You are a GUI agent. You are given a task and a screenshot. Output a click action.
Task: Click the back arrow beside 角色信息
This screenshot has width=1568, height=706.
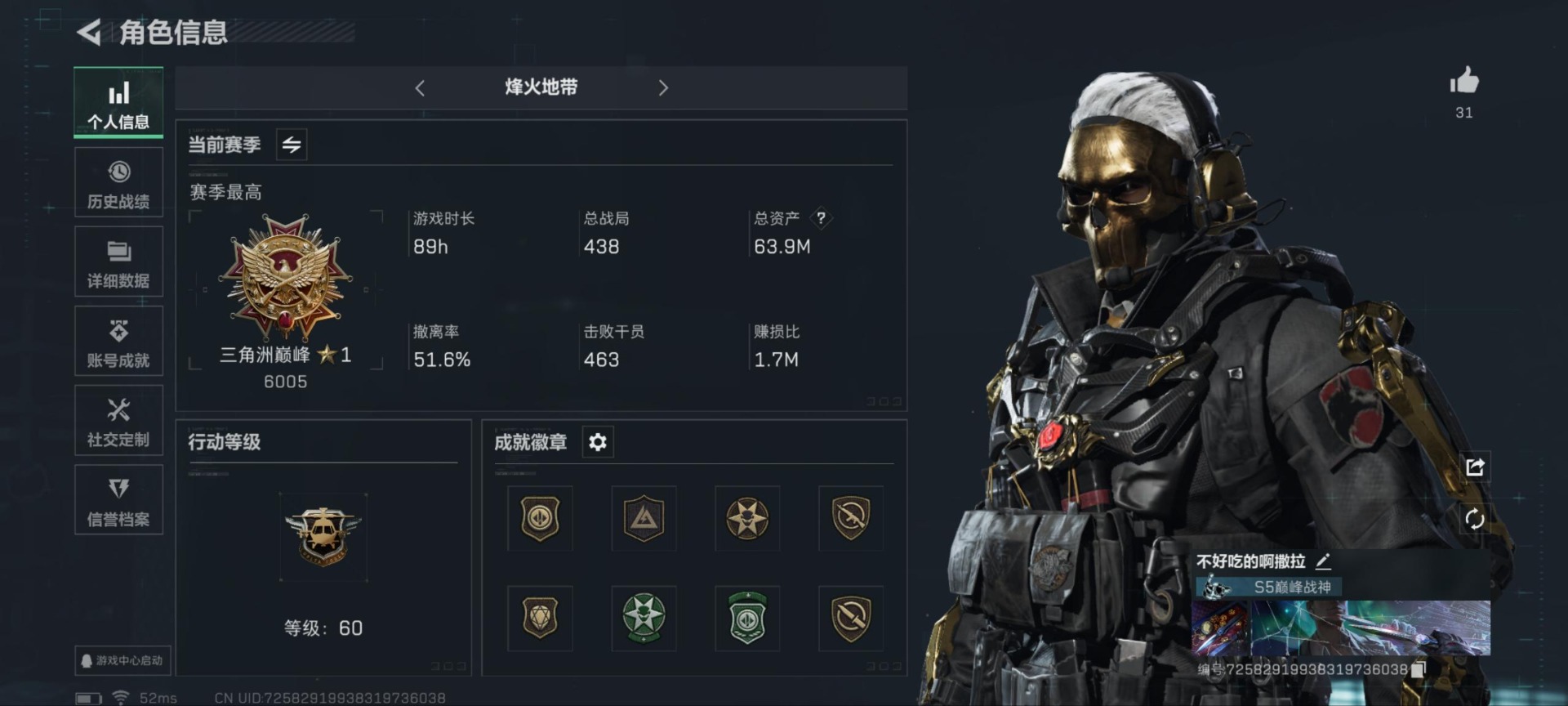pyautogui.click(x=89, y=33)
